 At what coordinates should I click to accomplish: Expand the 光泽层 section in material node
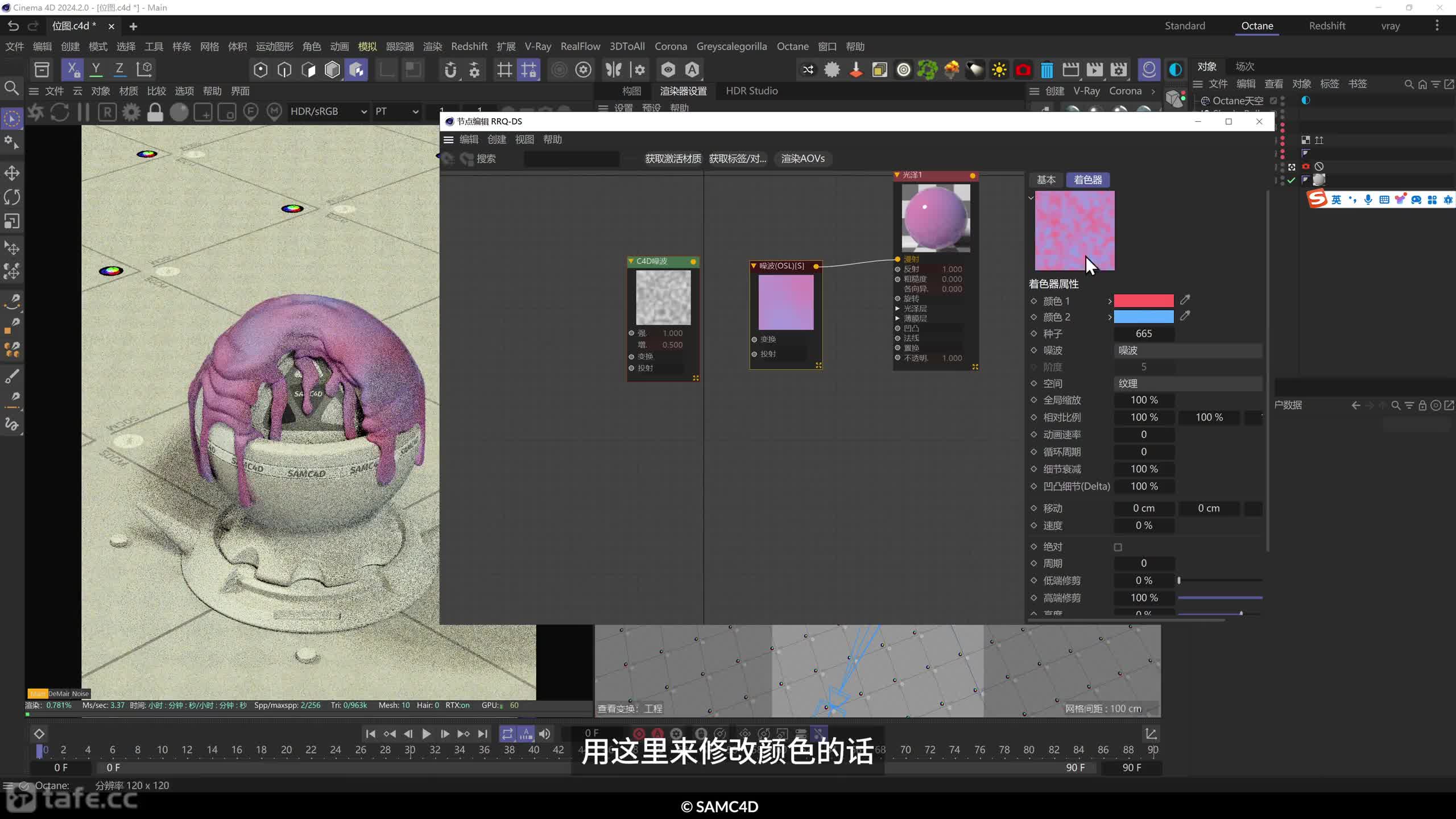[897, 308]
